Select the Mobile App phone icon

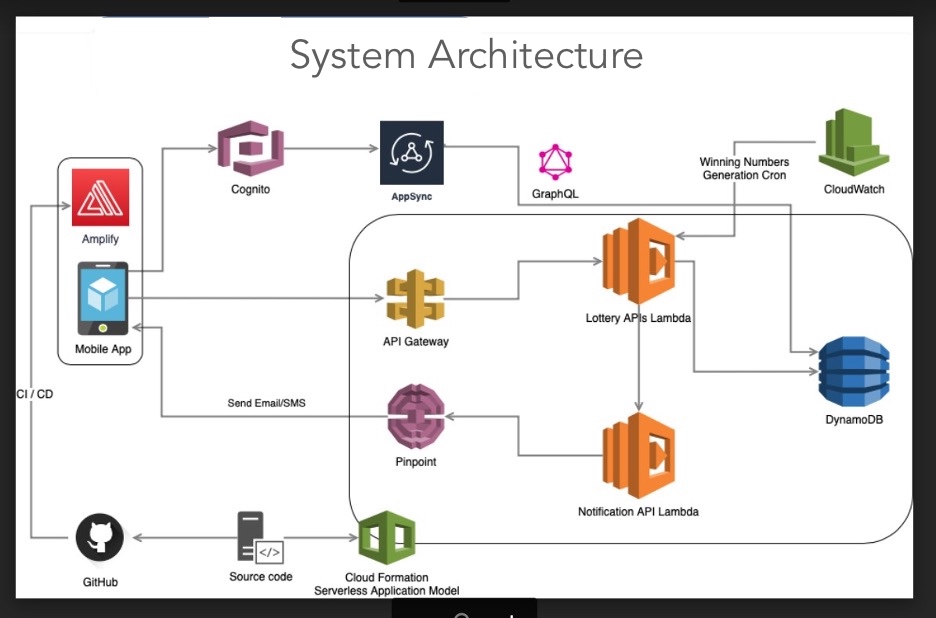103,299
